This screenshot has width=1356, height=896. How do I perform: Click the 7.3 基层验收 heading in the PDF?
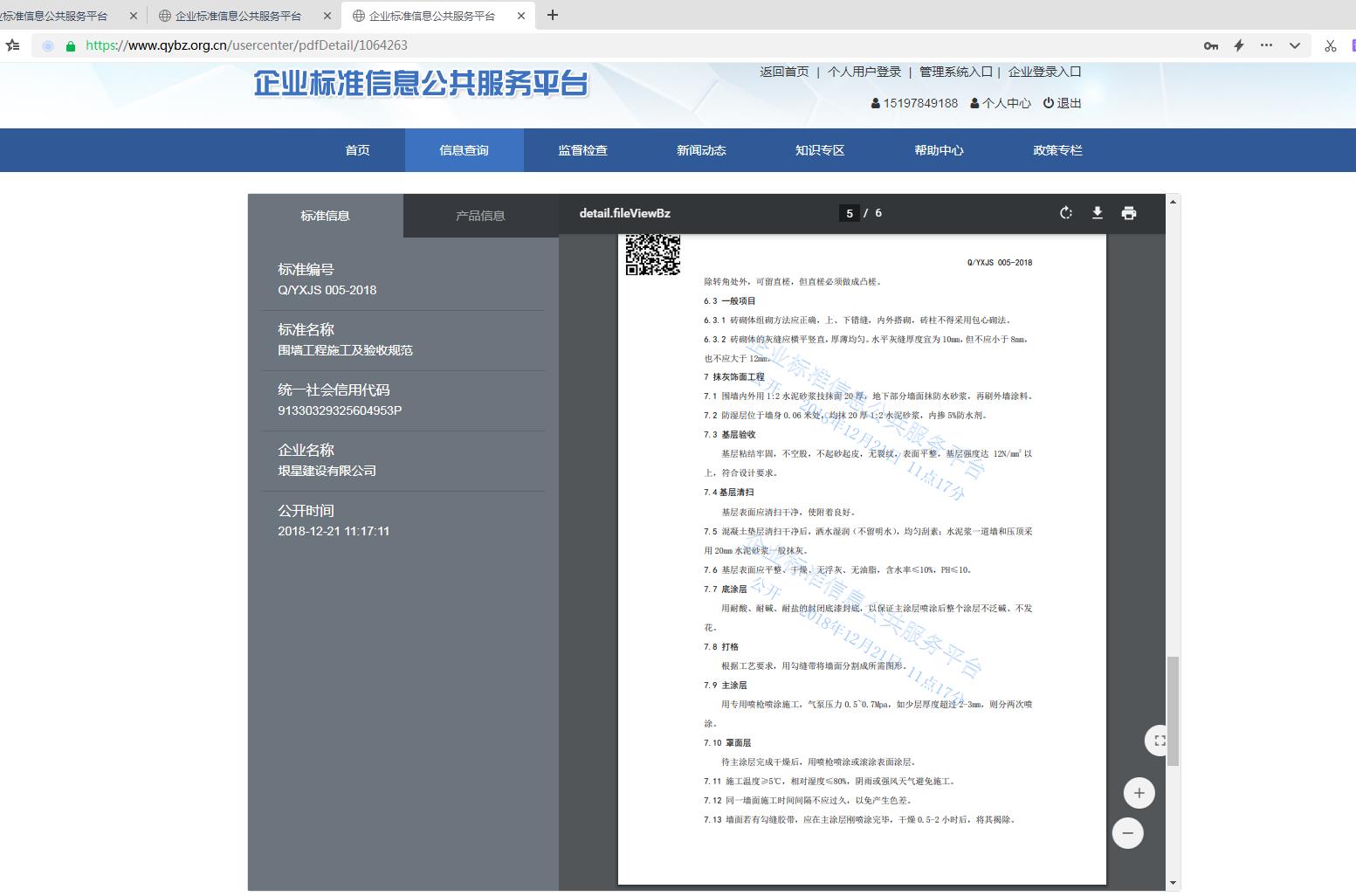coord(730,435)
